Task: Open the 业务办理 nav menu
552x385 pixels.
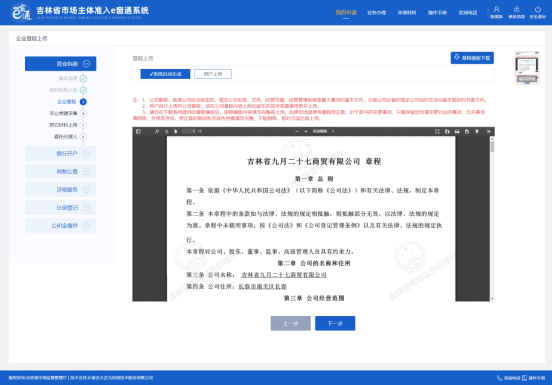Action: pyautogui.click(x=376, y=13)
